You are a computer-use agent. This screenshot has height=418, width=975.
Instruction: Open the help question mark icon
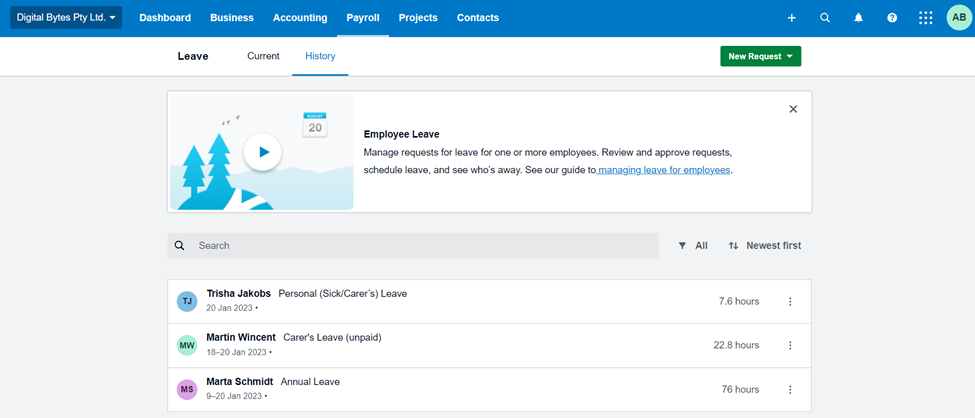click(x=892, y=18)
